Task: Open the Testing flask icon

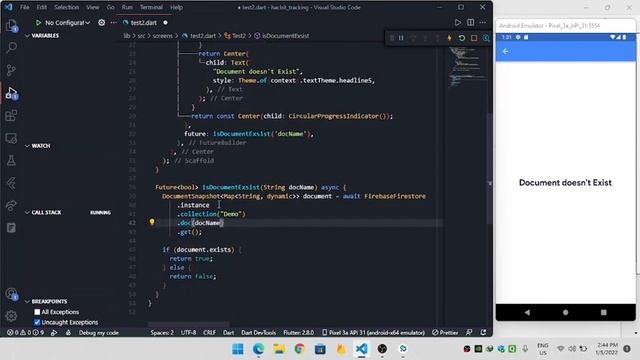Action: (x=11, y=160)
